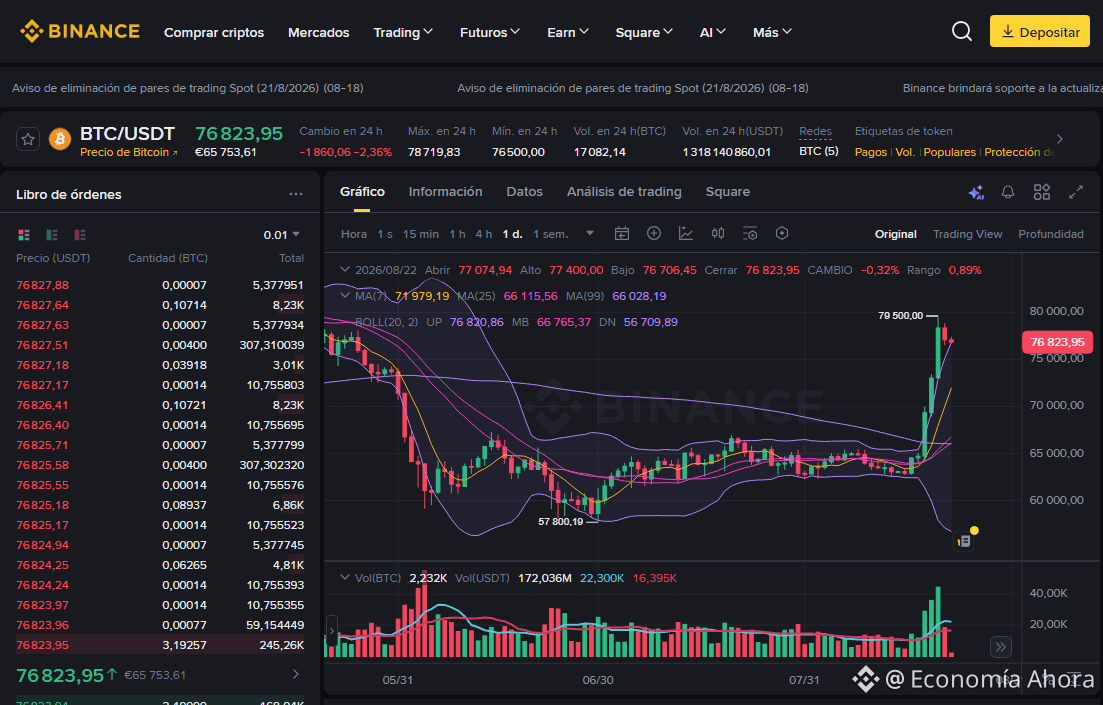Open the chart display settings list icon
This screenshot has height=705, width=1103.
[750, 234]
